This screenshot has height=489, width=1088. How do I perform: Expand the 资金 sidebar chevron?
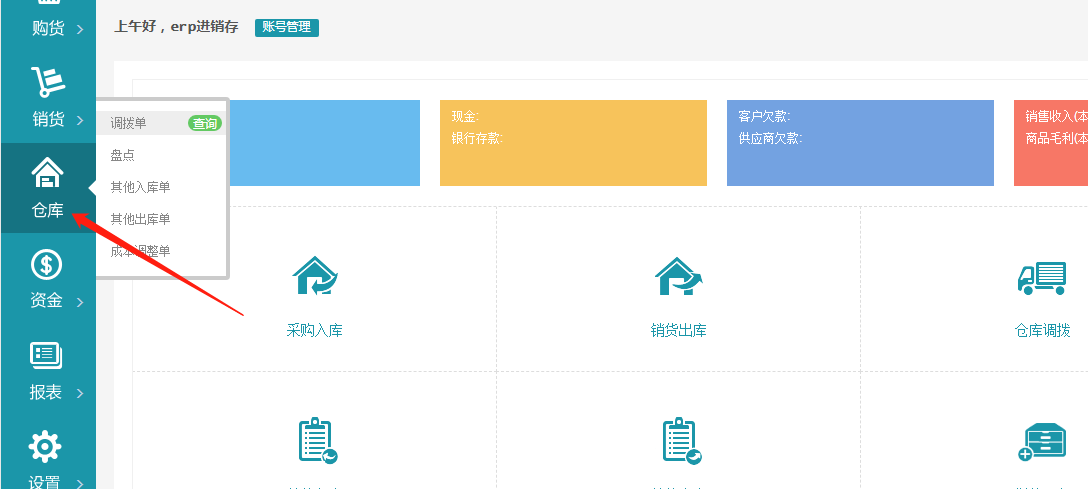click(80, 302)
